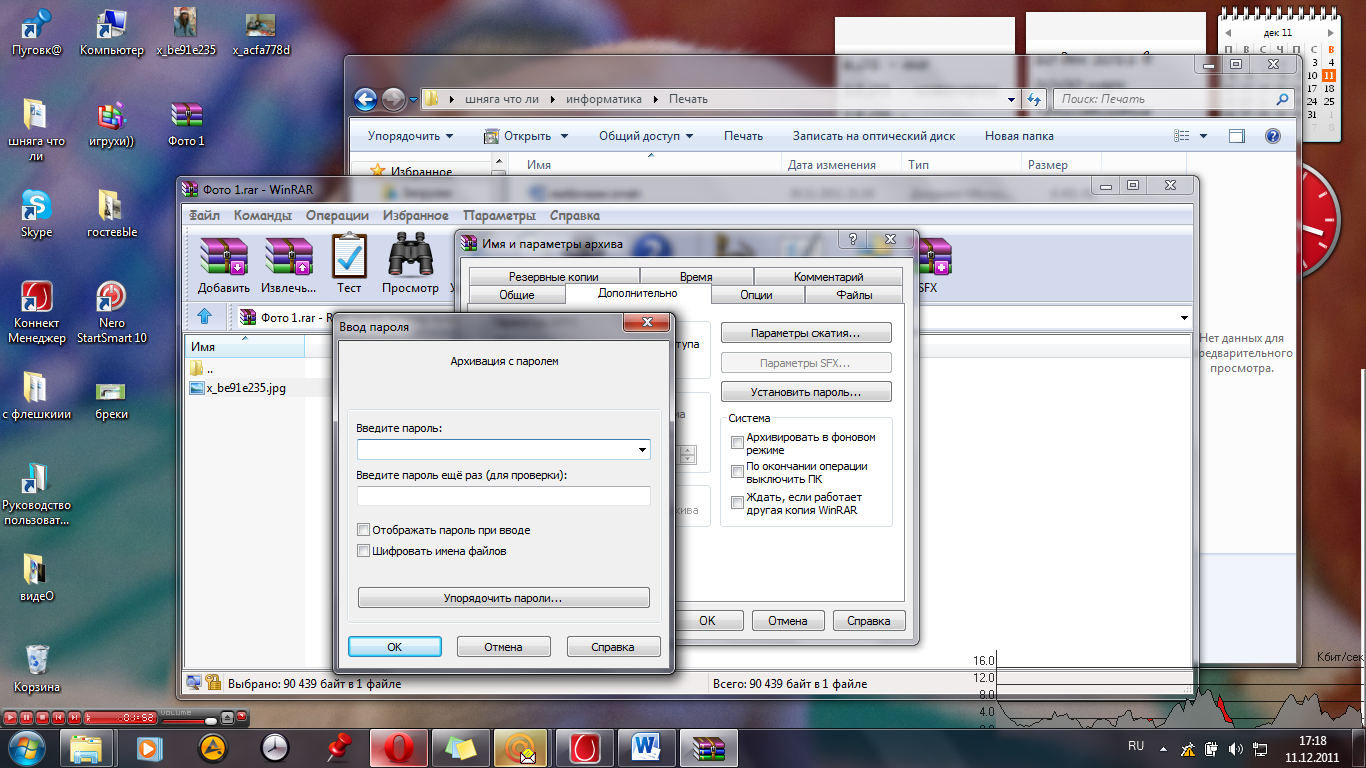
Task: Switch to Общие tab
Action: pyautogui.click(x=517, y=295)
